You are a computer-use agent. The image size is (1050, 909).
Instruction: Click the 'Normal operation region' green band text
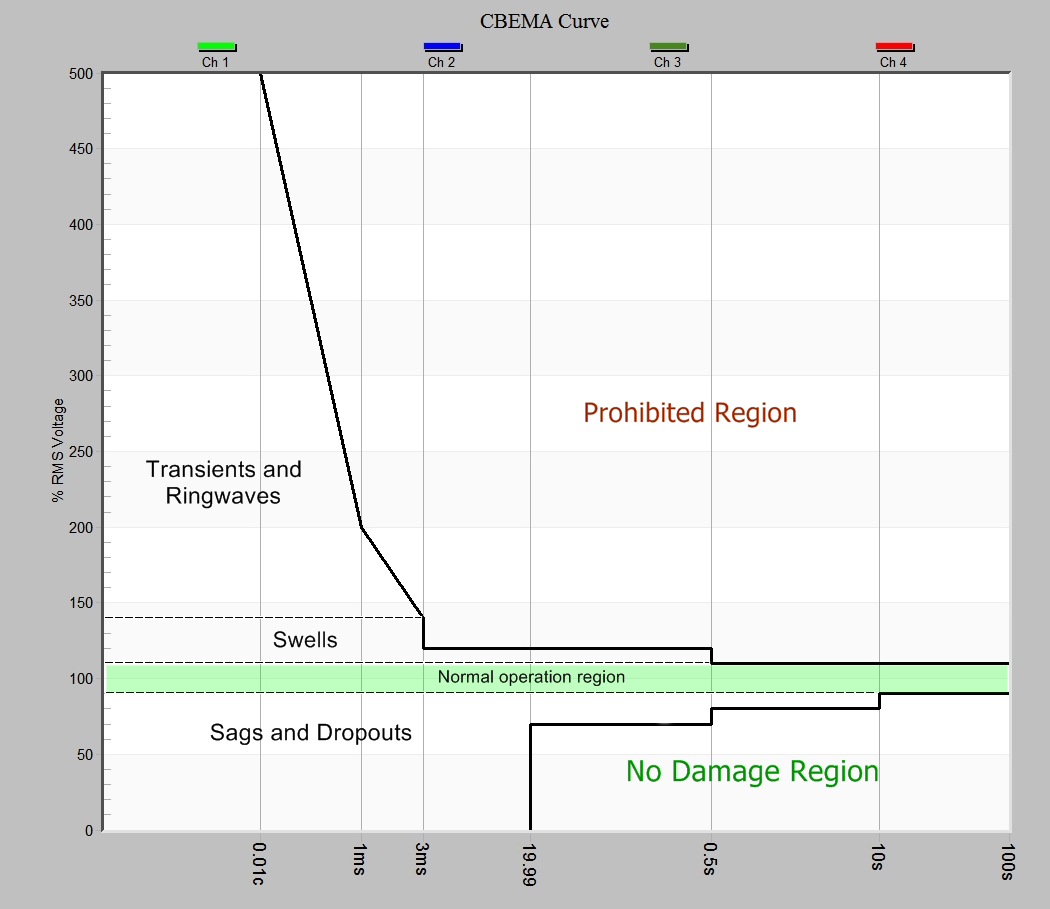pyautogui.click(x=531, y=677)
